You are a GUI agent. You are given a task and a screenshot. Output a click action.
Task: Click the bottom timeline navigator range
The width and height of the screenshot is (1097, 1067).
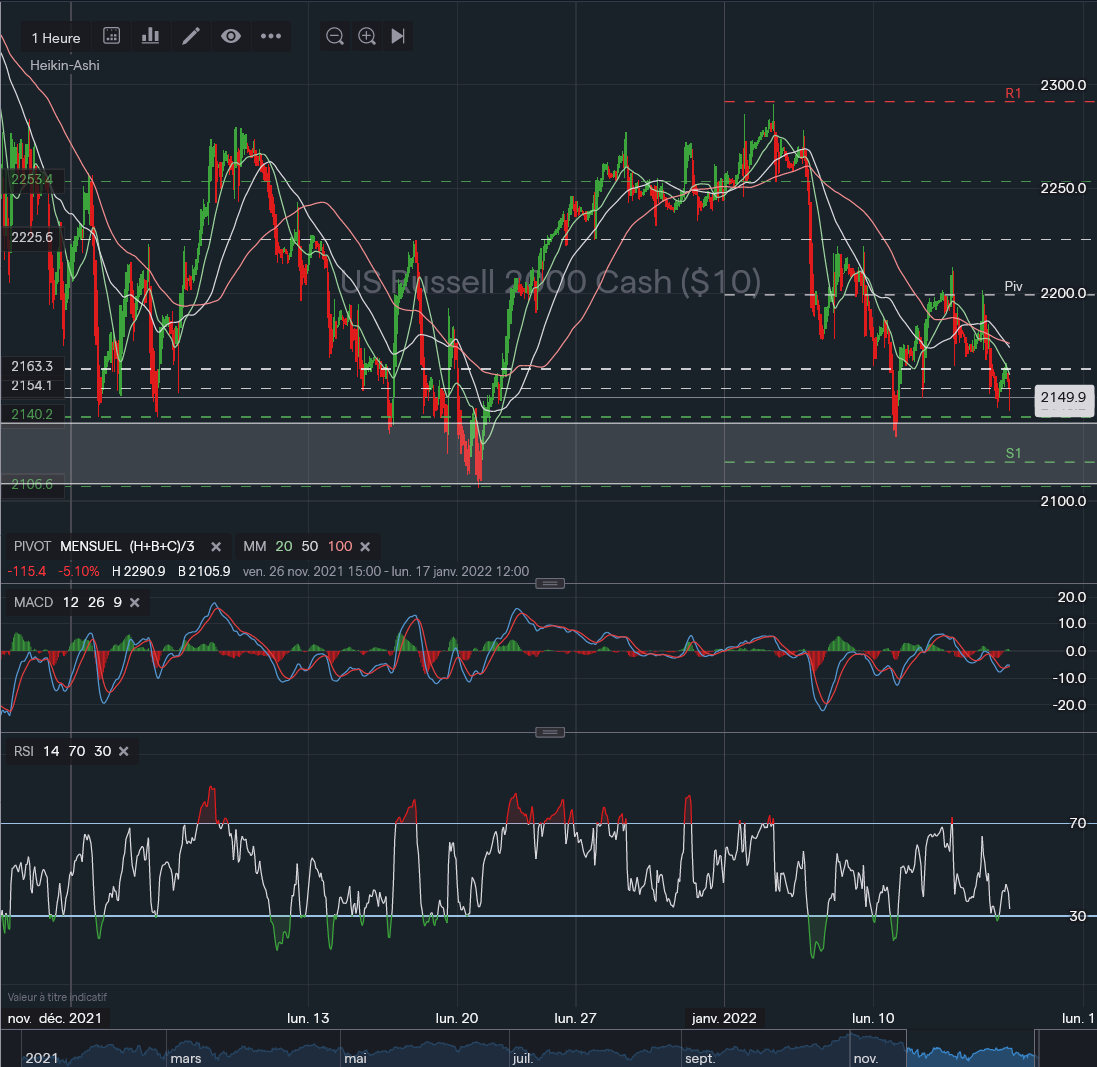coord(970,1055)
